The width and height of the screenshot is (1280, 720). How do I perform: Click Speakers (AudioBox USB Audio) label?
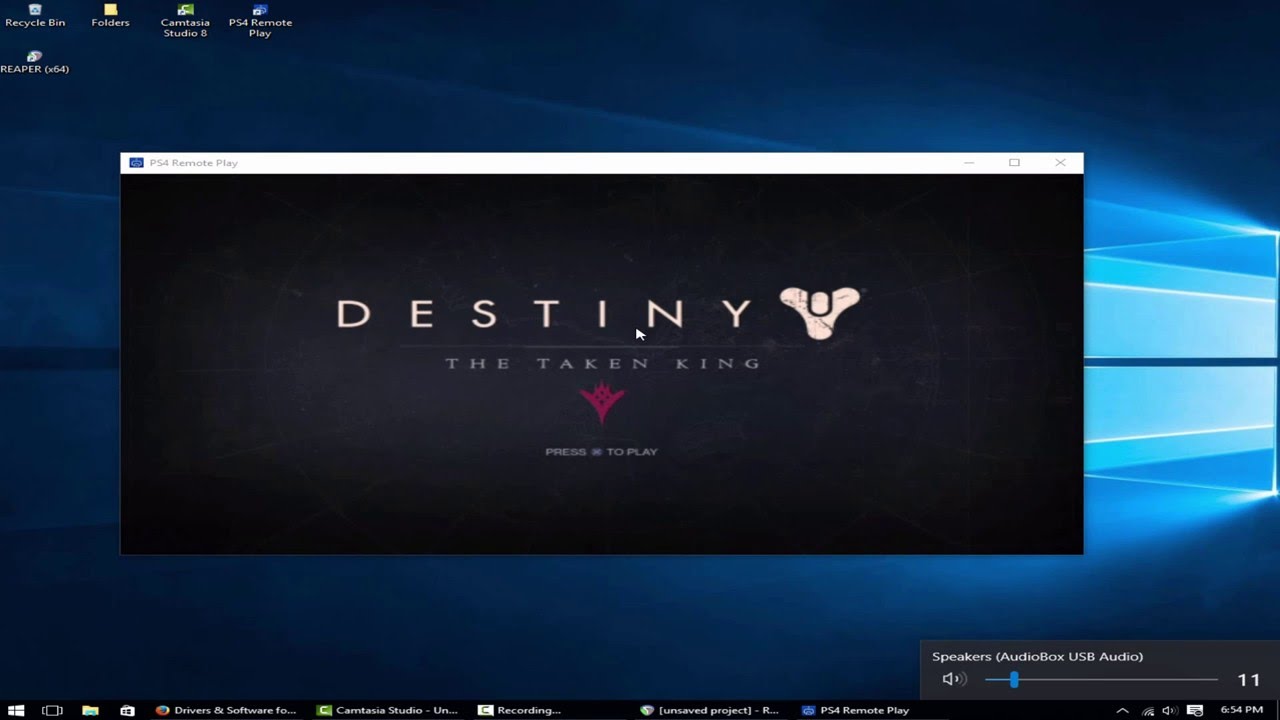click(x=1037, y=656)
